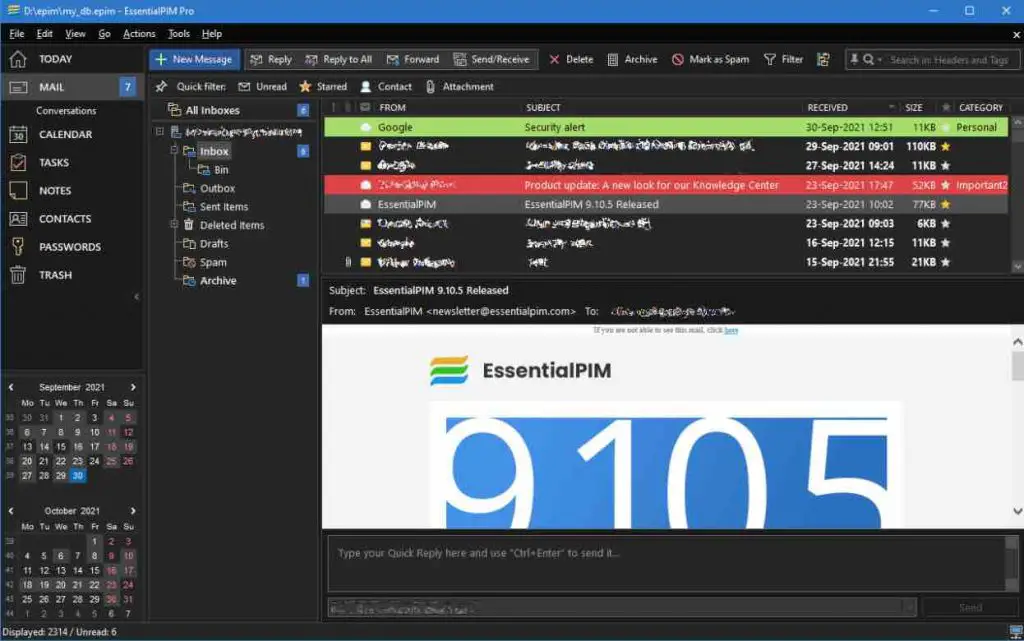Open the Contacts card icon

[x=18, y=219]
